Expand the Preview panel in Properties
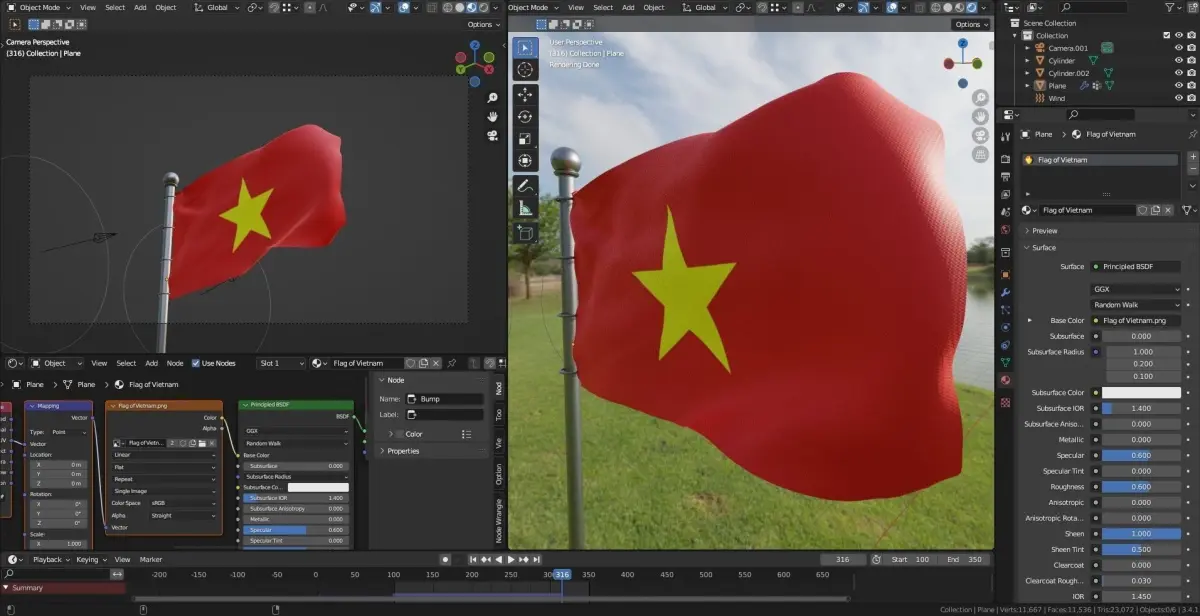 [x=1044, y=231]
